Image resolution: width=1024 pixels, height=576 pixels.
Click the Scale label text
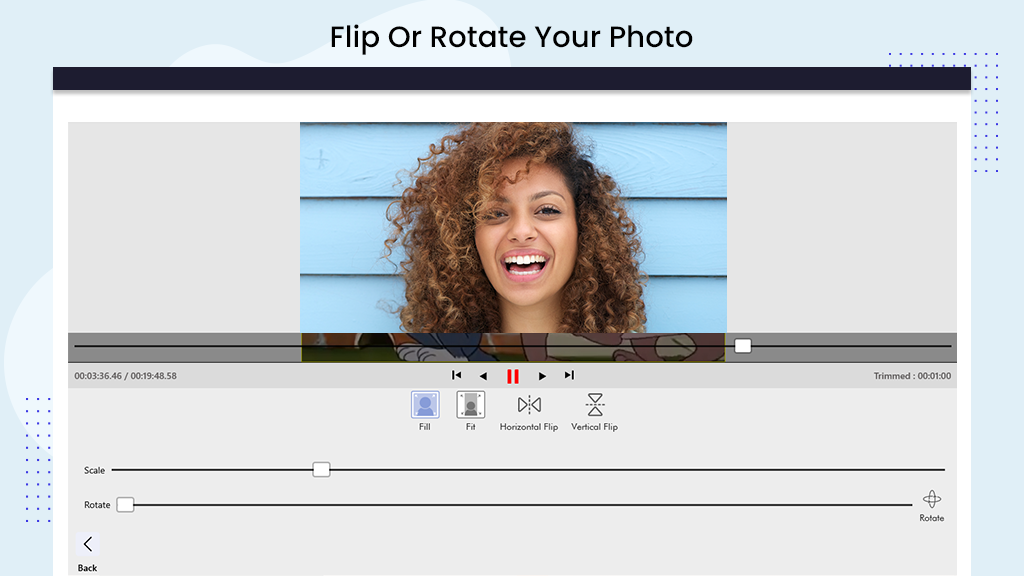[94, 470]
